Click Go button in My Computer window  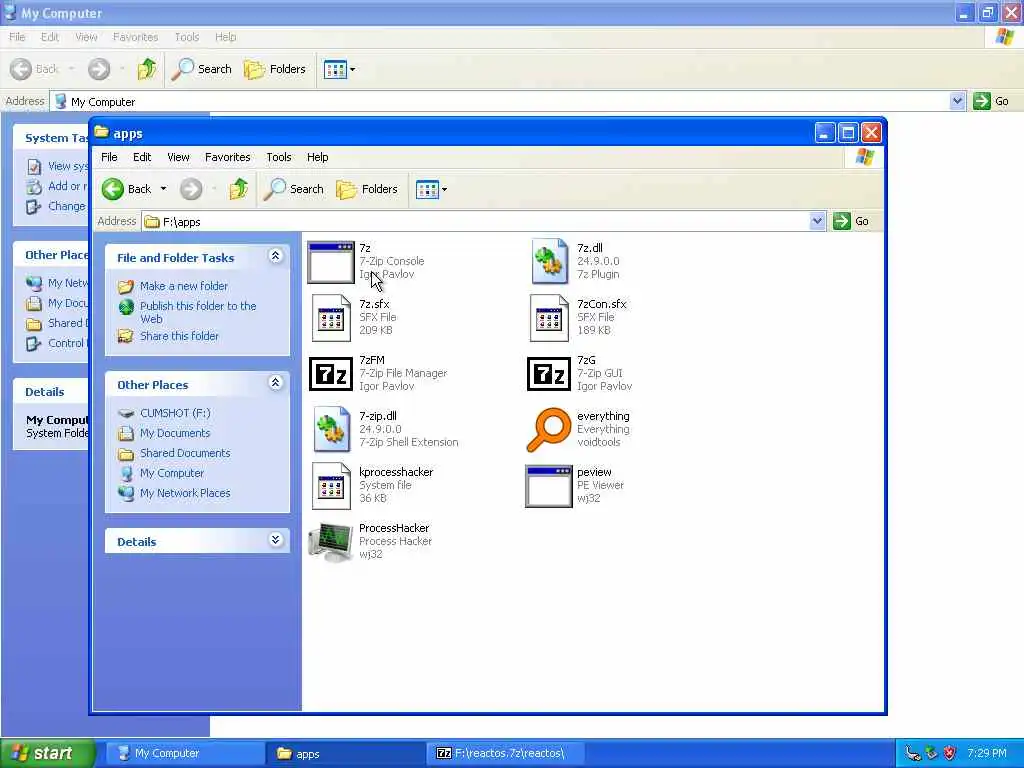991,101
